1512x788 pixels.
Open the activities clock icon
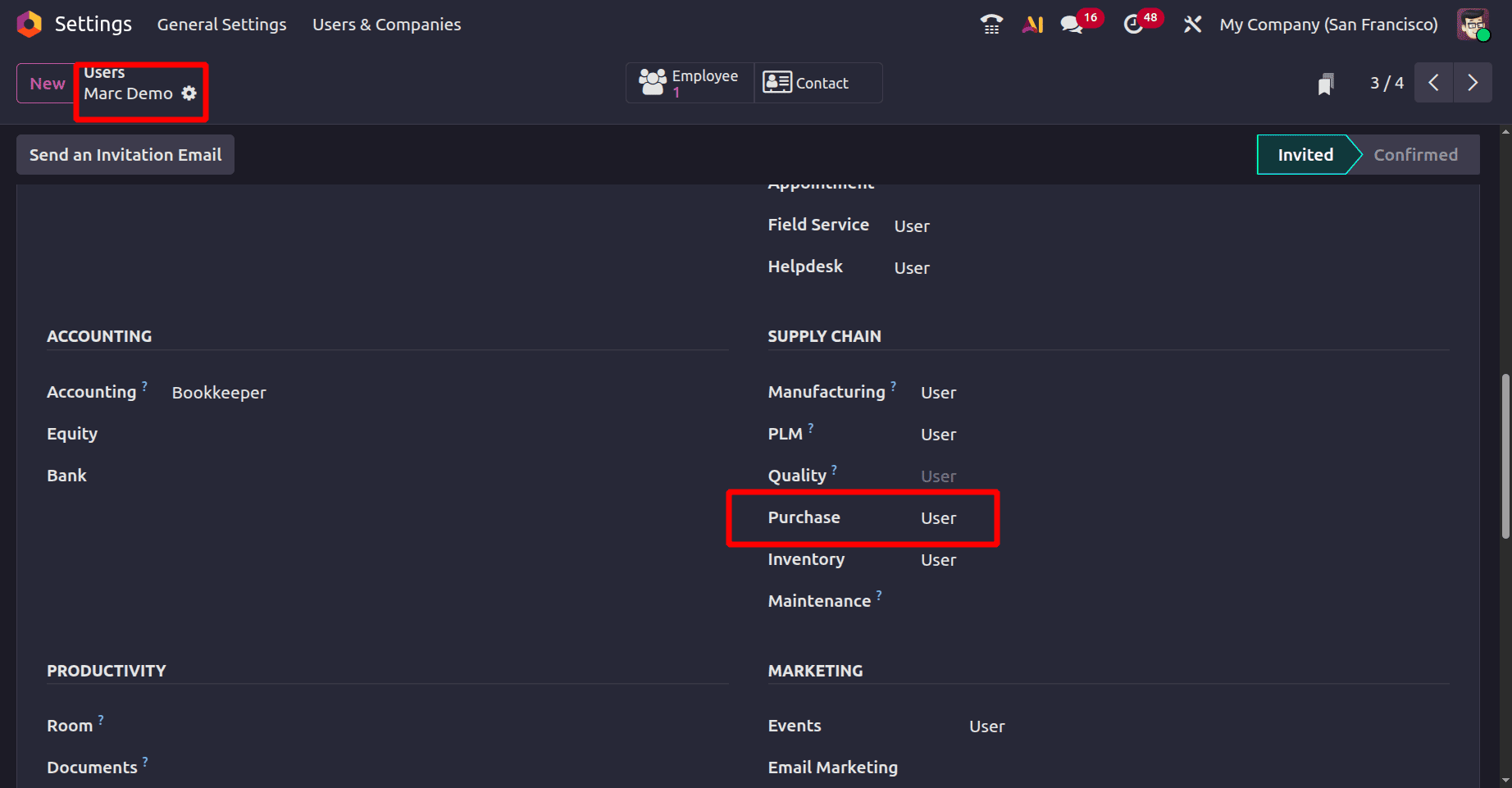(1133, 25)
